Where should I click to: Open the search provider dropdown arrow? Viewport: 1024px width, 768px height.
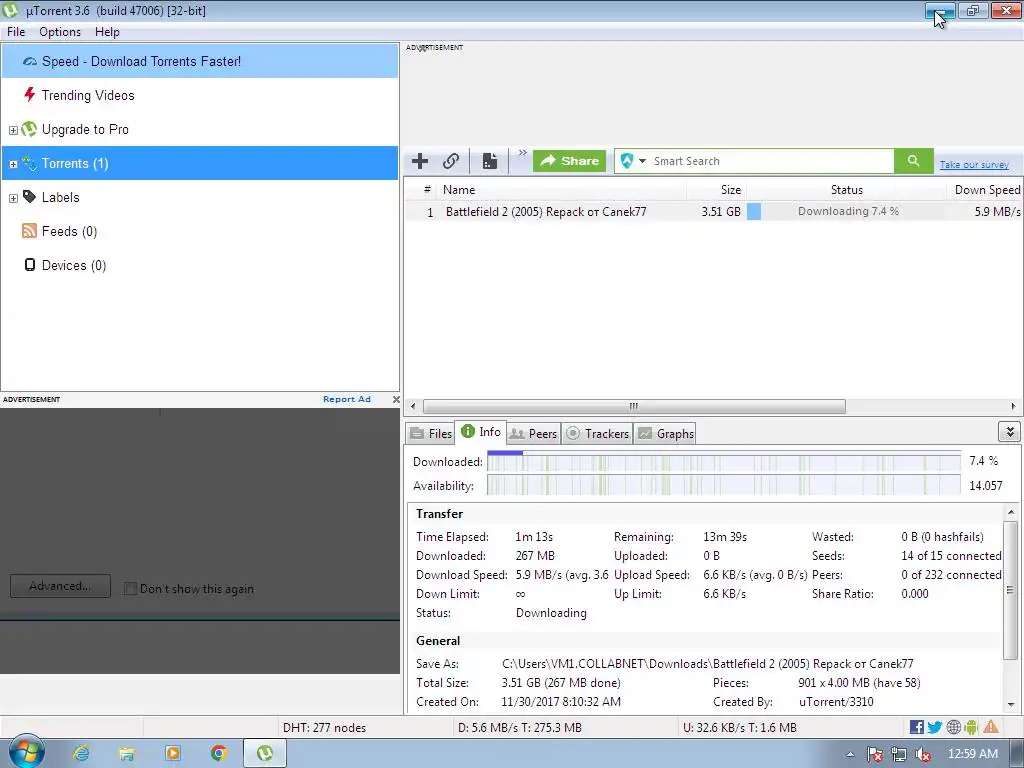coord(642,161)
